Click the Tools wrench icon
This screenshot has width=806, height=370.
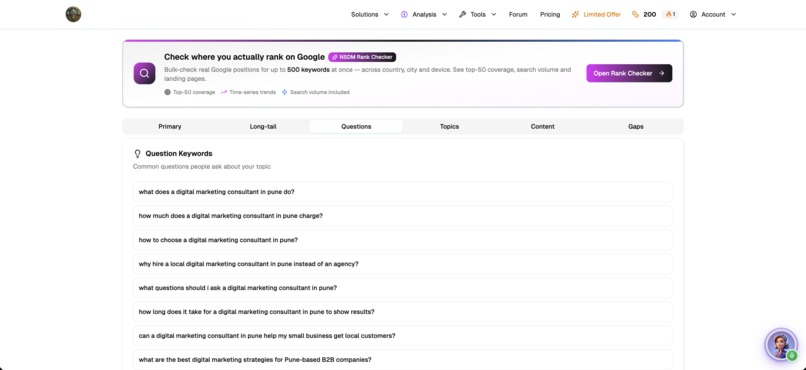tap(462, 14)
